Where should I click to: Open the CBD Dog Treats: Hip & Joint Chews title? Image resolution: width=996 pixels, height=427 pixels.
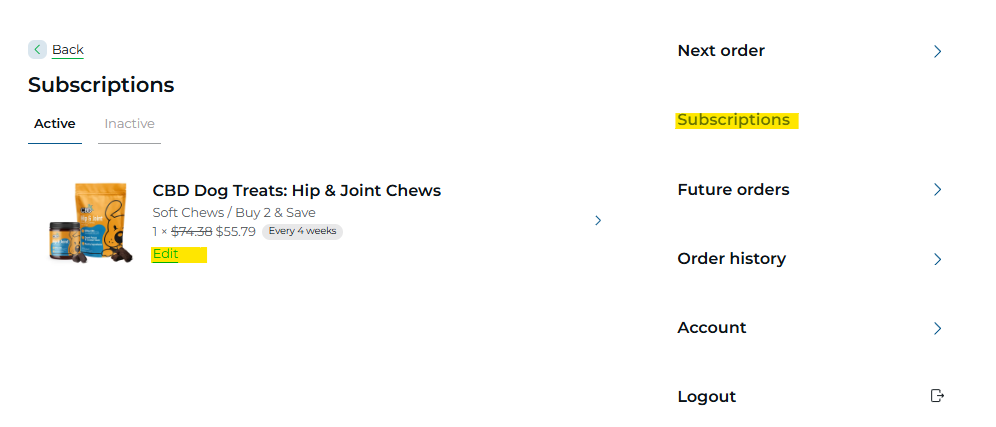point(296,190)
